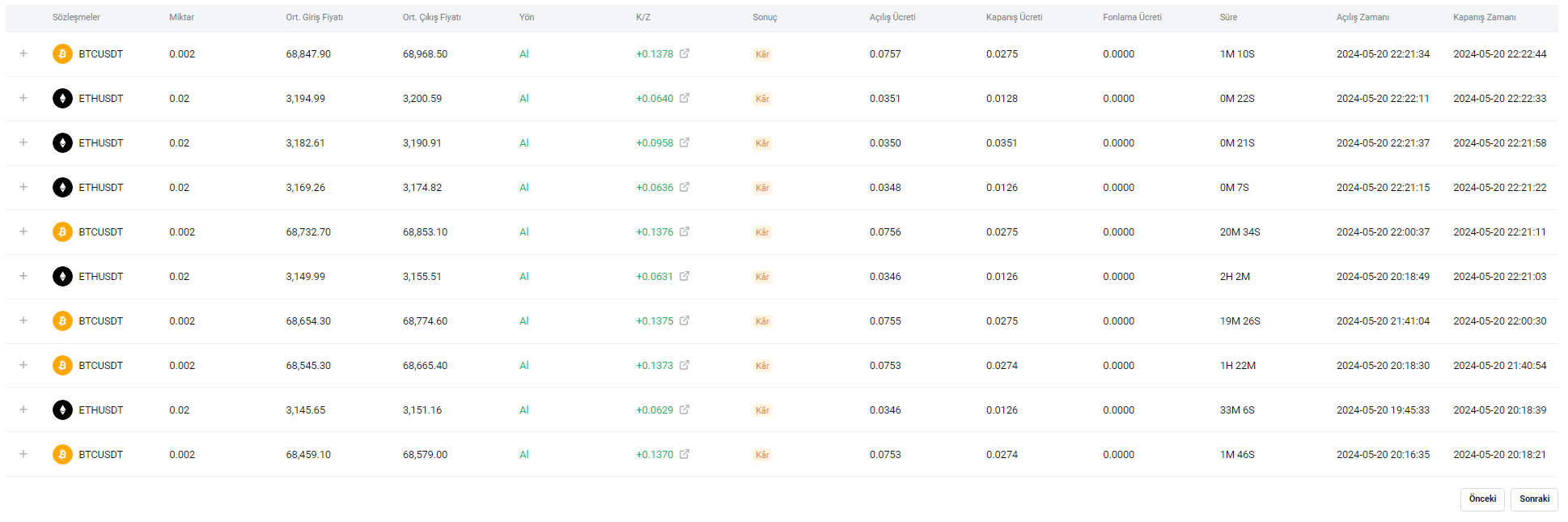
Task: Click exit price 68,968.50
Action: click(425, 54)
